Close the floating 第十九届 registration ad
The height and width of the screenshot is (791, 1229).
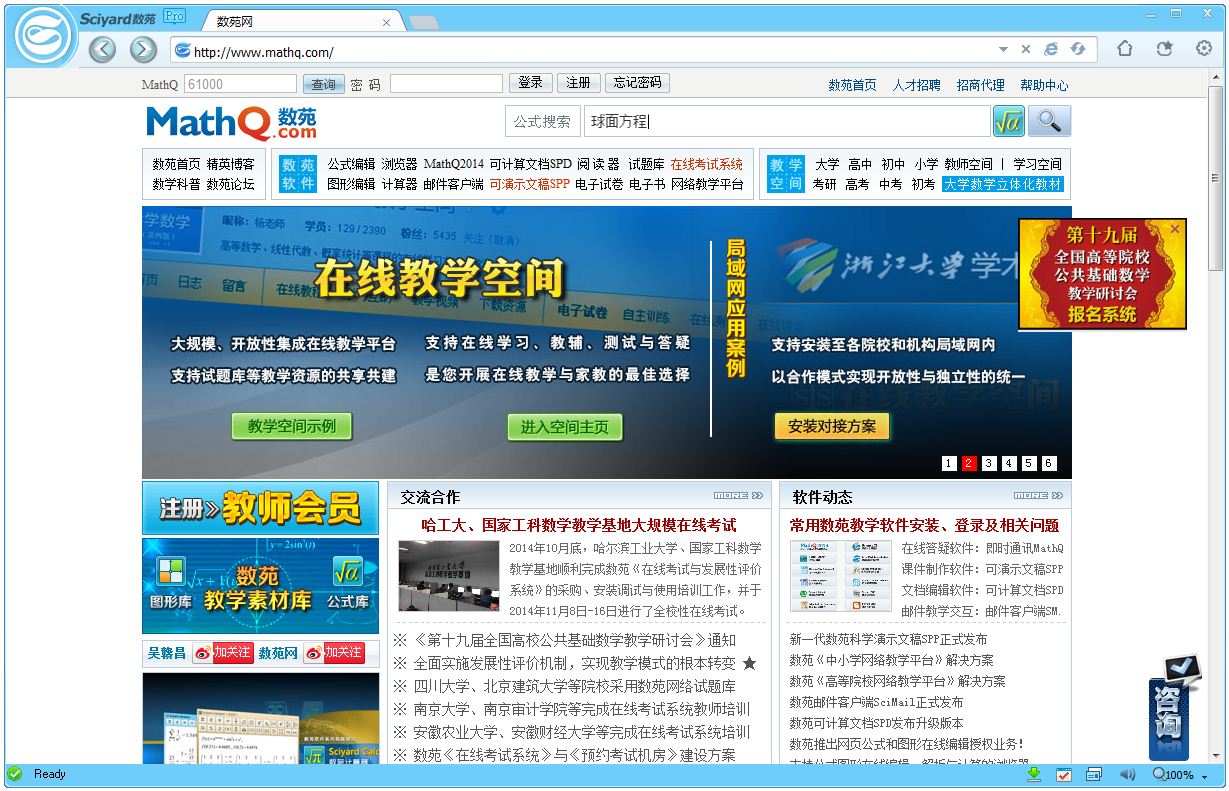pyautogui.click(x=1175, y=228)
